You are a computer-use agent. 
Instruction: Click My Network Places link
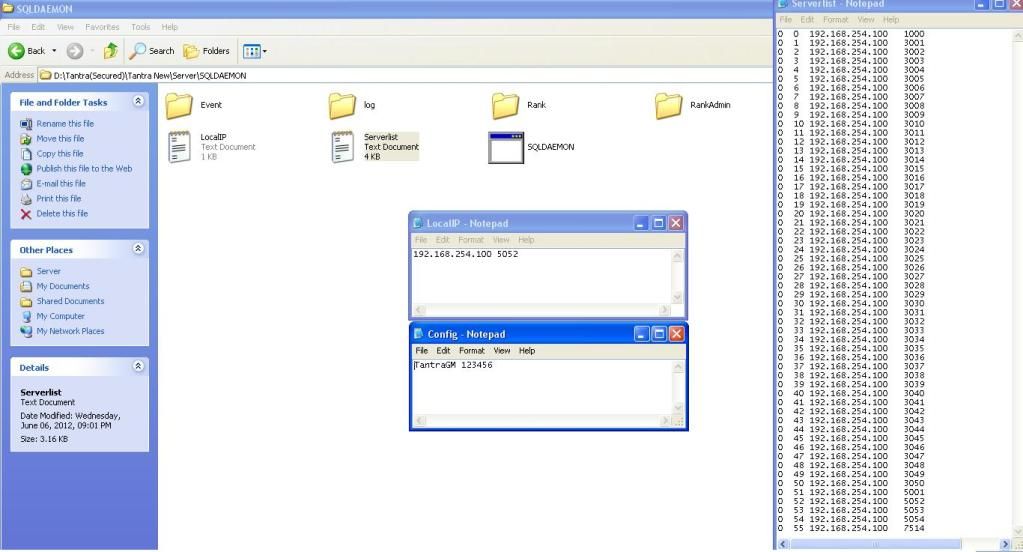70,331
